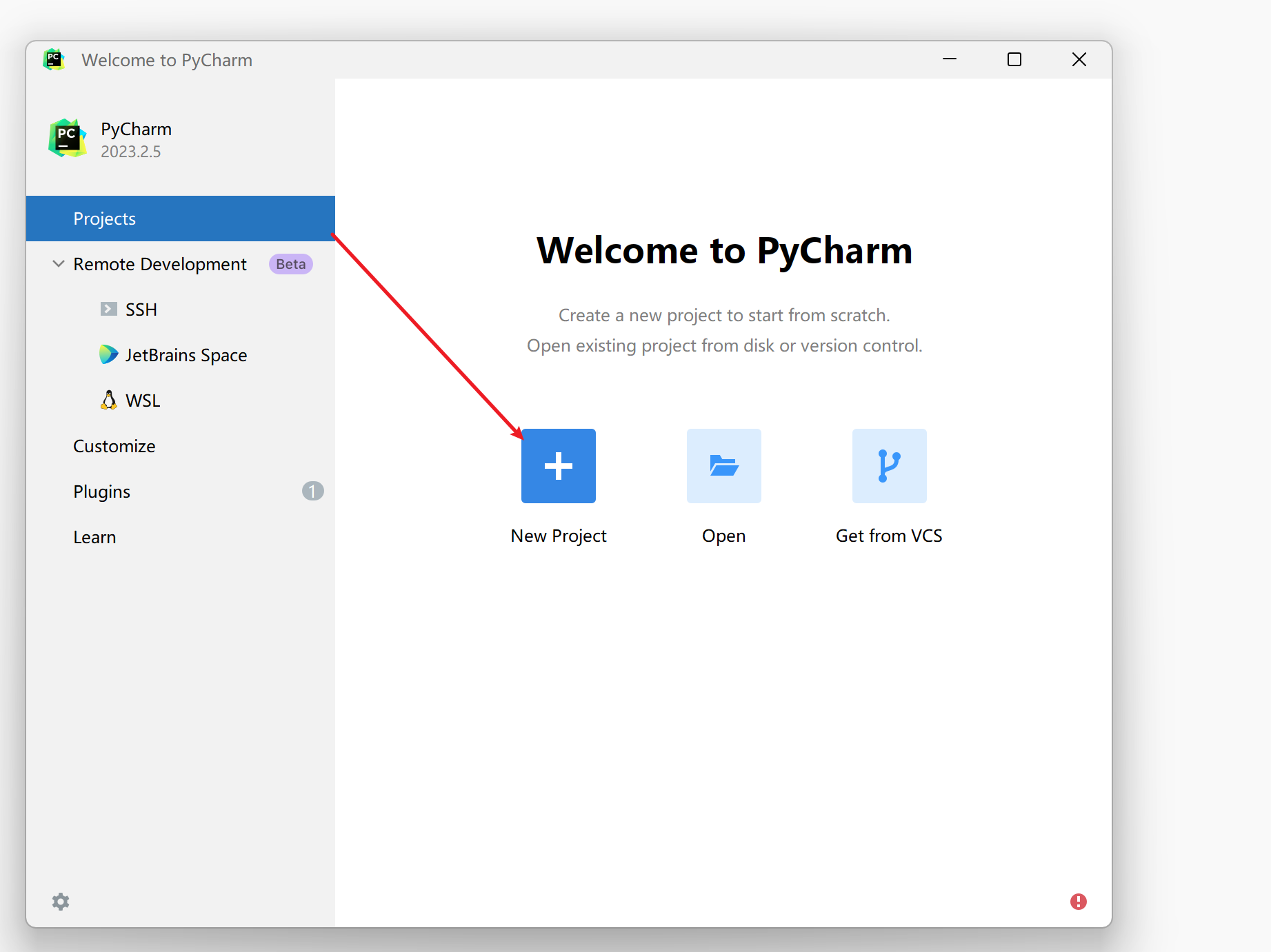
Task: Click the SSH terminal icon
Action: (108, 309)
